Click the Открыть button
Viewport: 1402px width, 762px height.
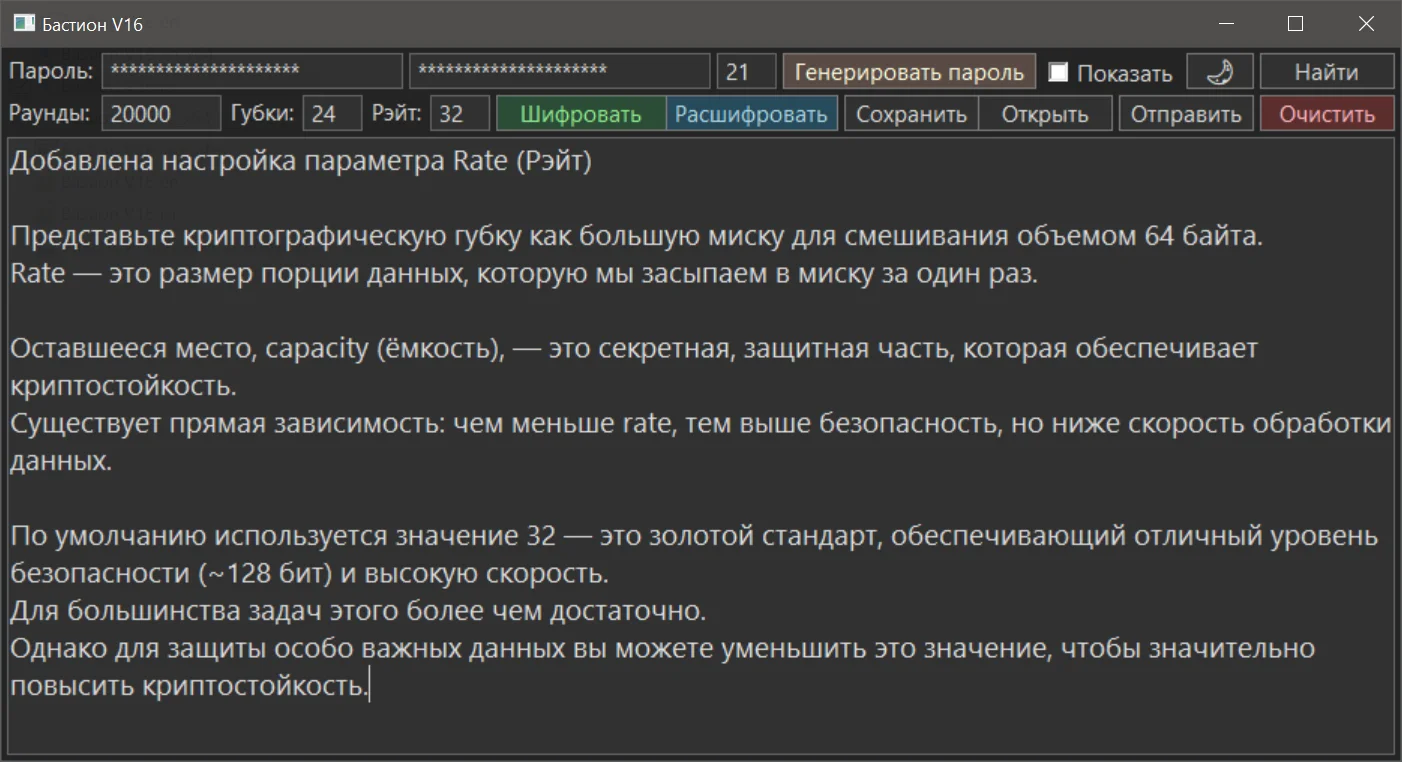(1045, 113)
